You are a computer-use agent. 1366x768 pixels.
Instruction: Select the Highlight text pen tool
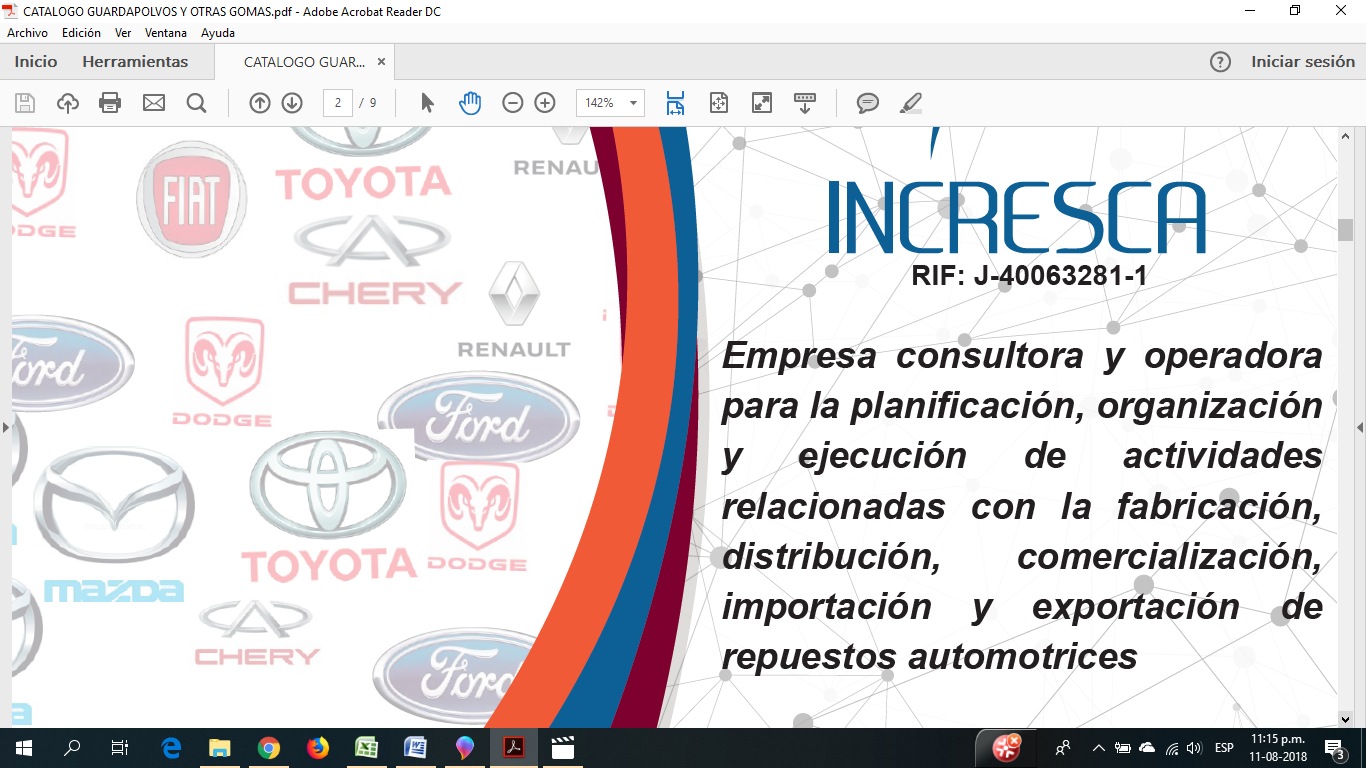point(910,103)
